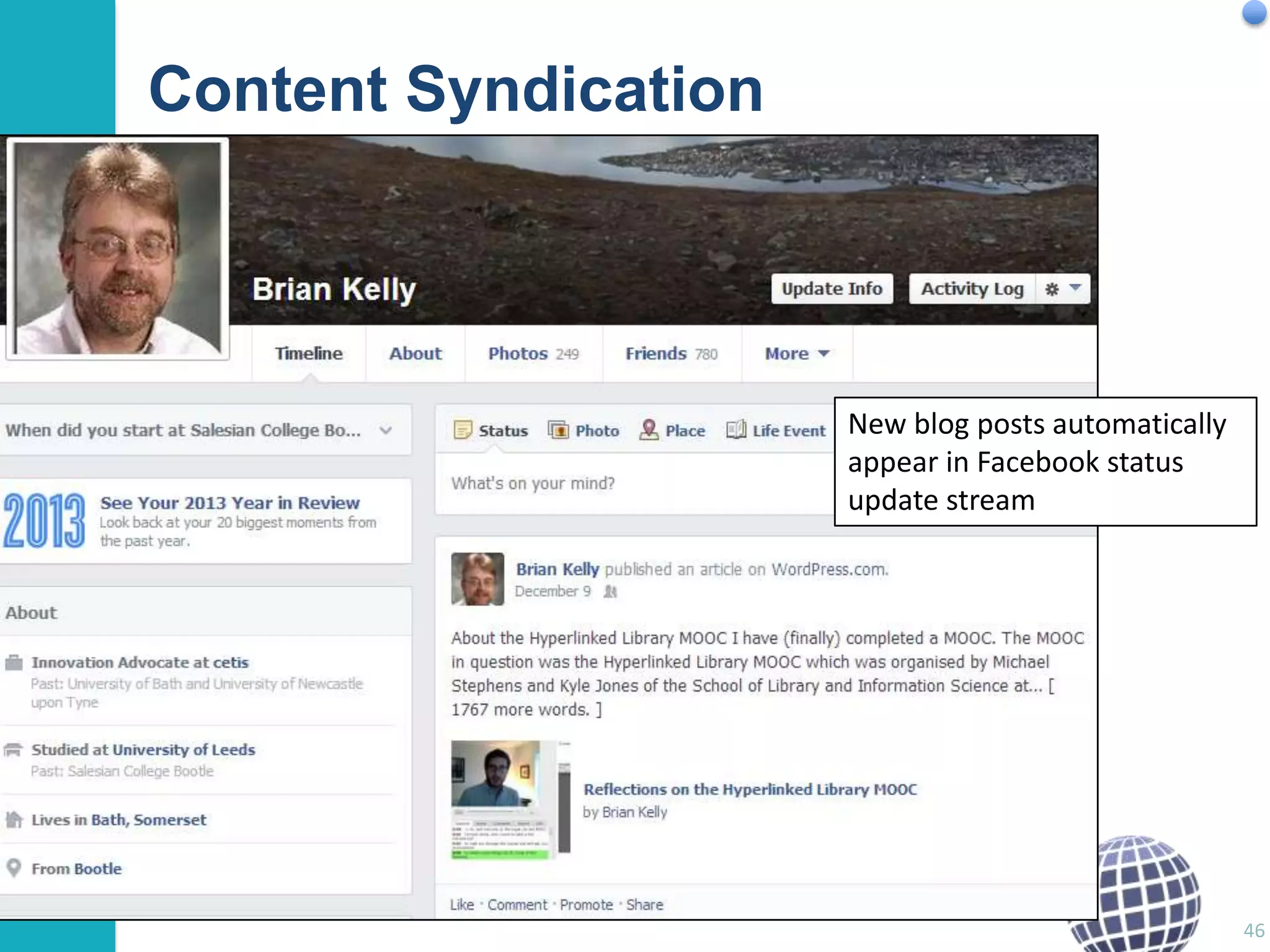Click the school icon beside Studied at

[x=14, y=750]
